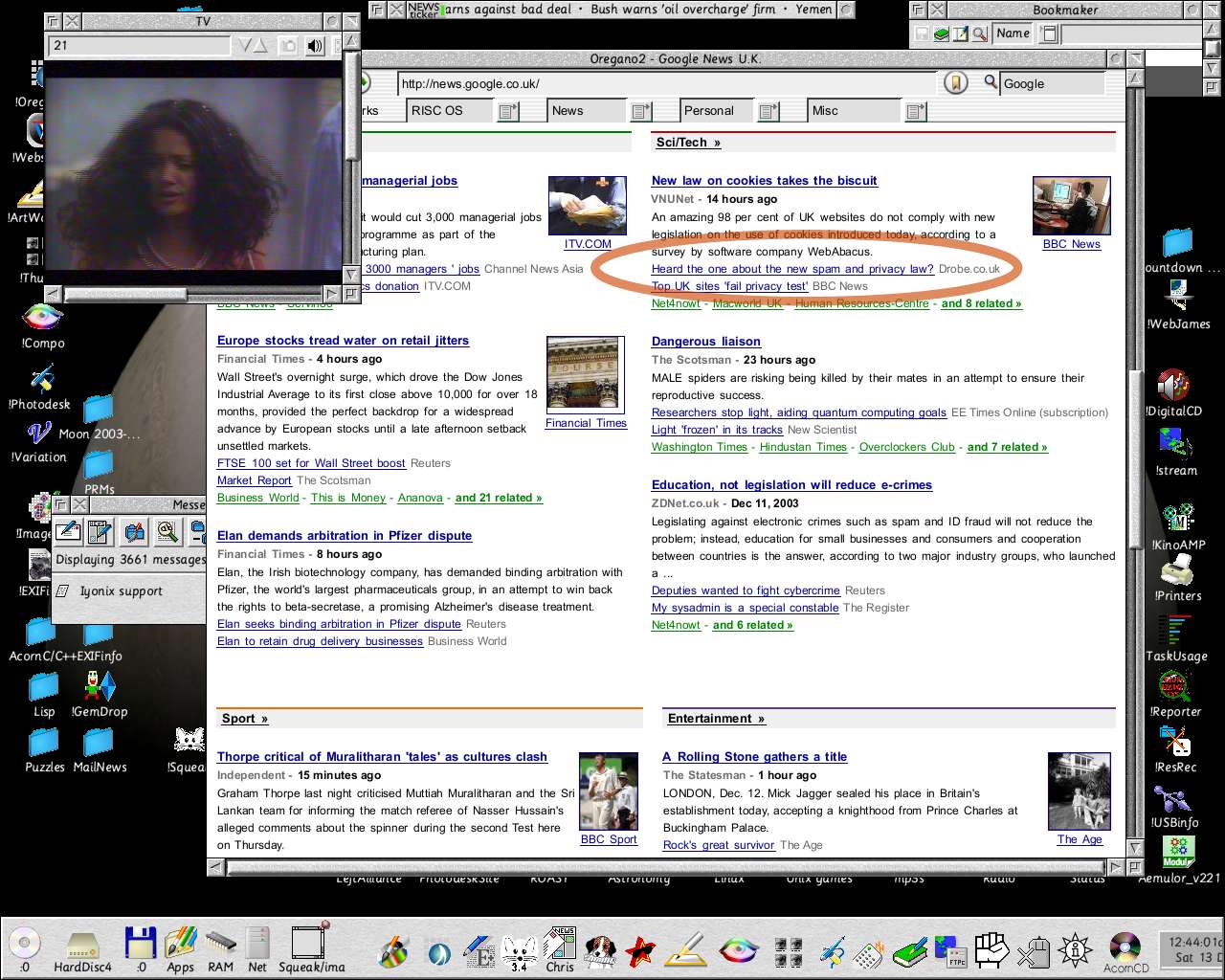Click the Sci/Tech section header
This screenshot has width=1225, height=980.
click(687, 143)
